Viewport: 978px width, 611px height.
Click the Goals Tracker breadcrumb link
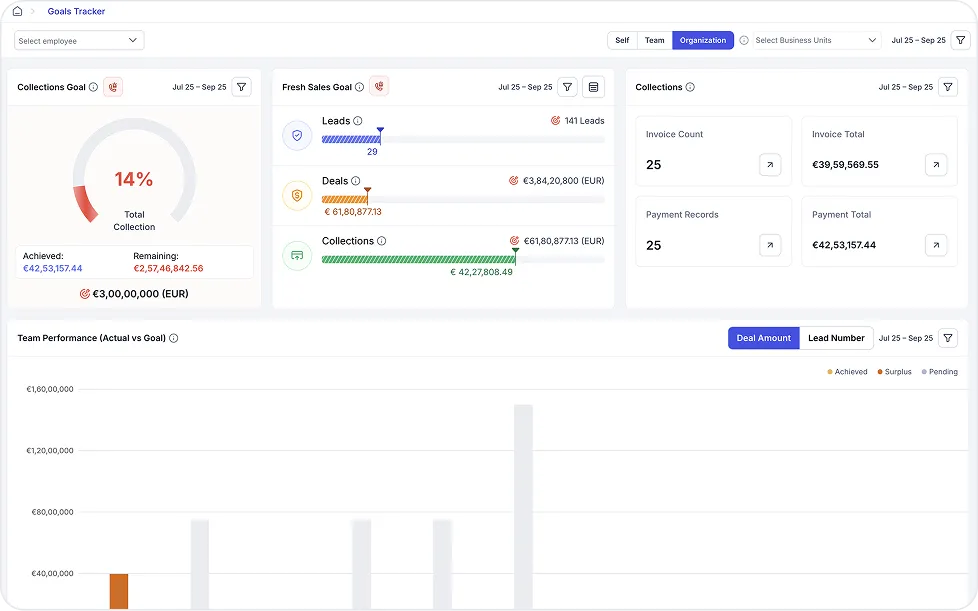pyautogui.click(x=76, y=11)
